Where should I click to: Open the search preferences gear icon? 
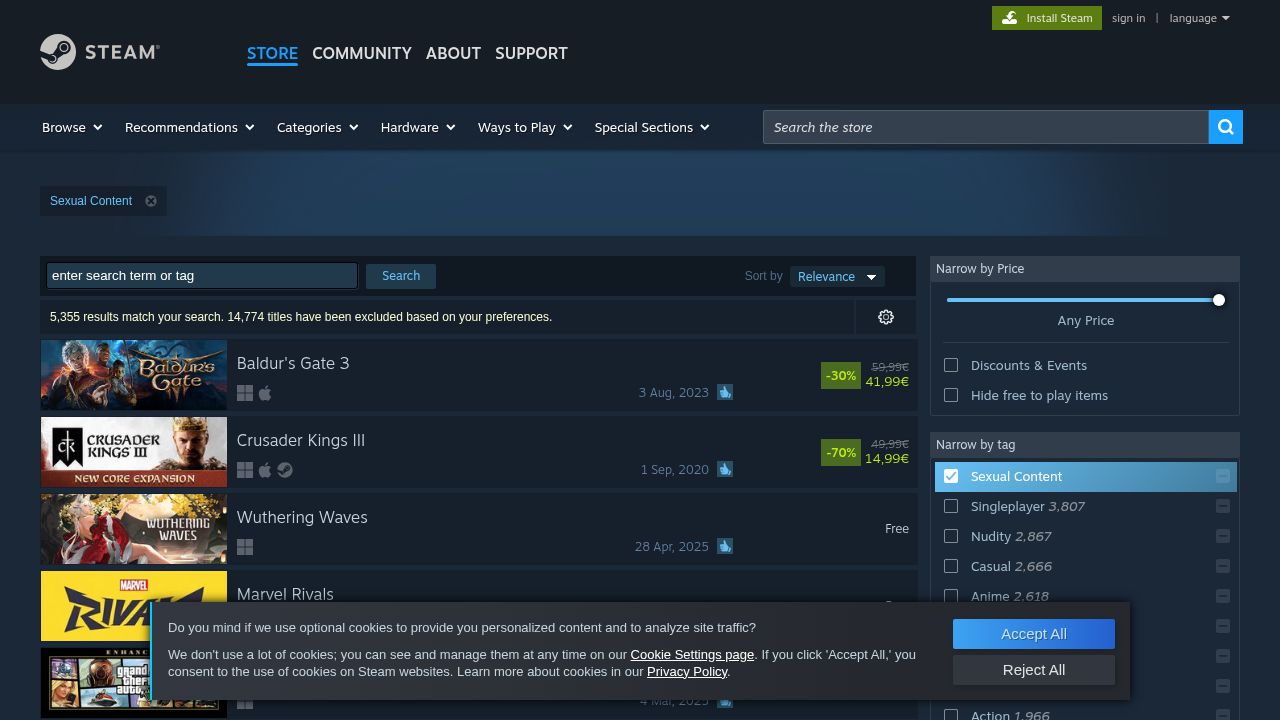(x=885, y=317)
